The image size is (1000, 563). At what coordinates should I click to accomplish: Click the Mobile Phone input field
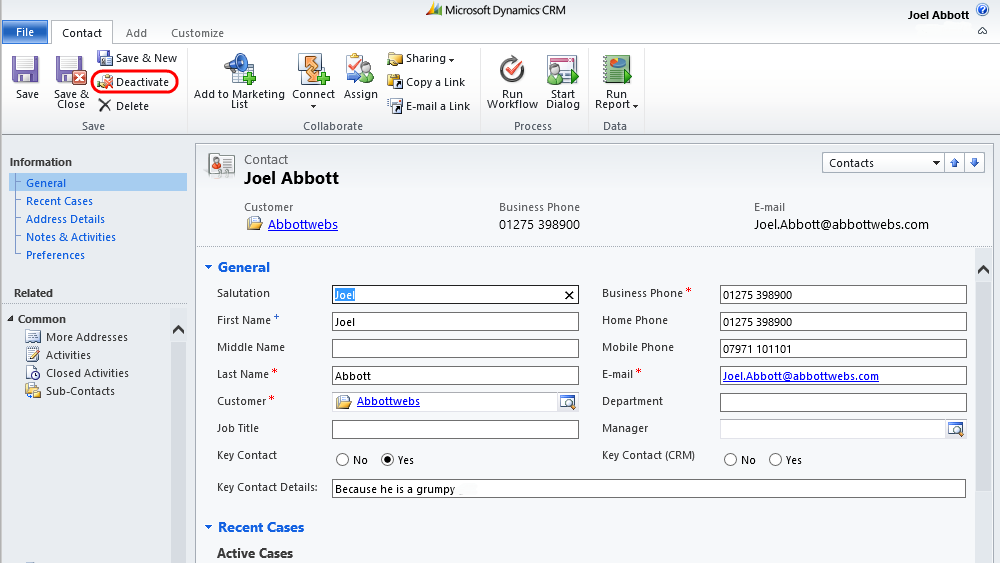tap(843, 348)
